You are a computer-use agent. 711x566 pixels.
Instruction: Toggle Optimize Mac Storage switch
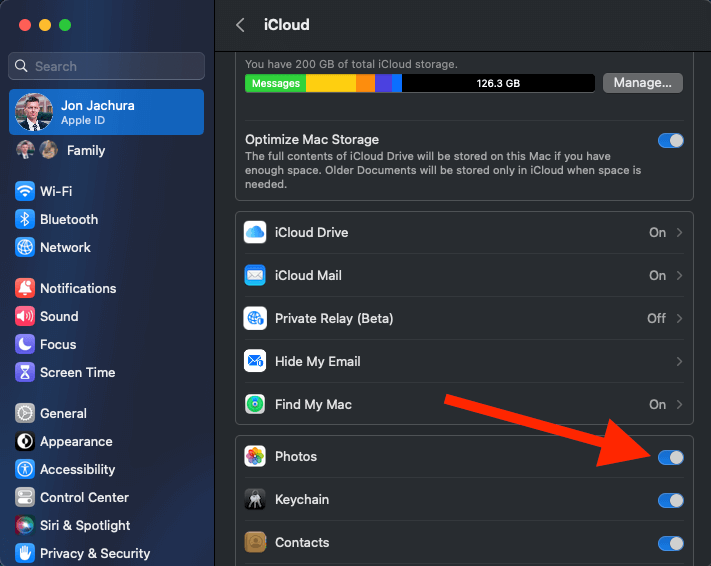tap(671, 141)
